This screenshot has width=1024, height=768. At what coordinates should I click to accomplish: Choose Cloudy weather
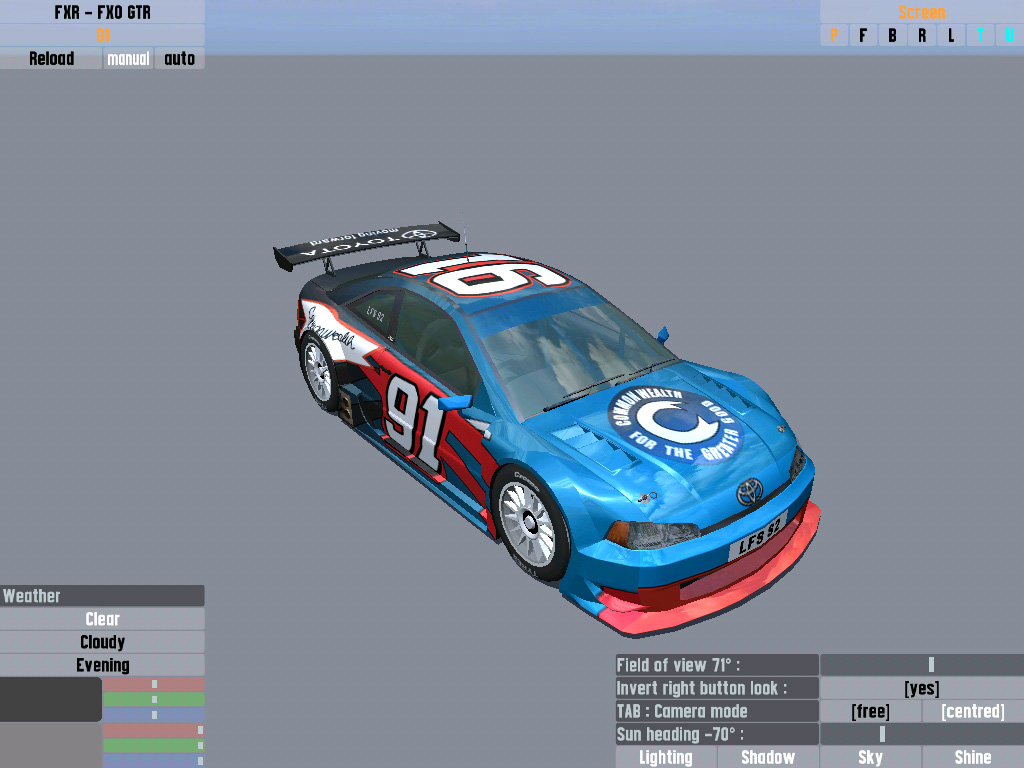pos(102,641)
